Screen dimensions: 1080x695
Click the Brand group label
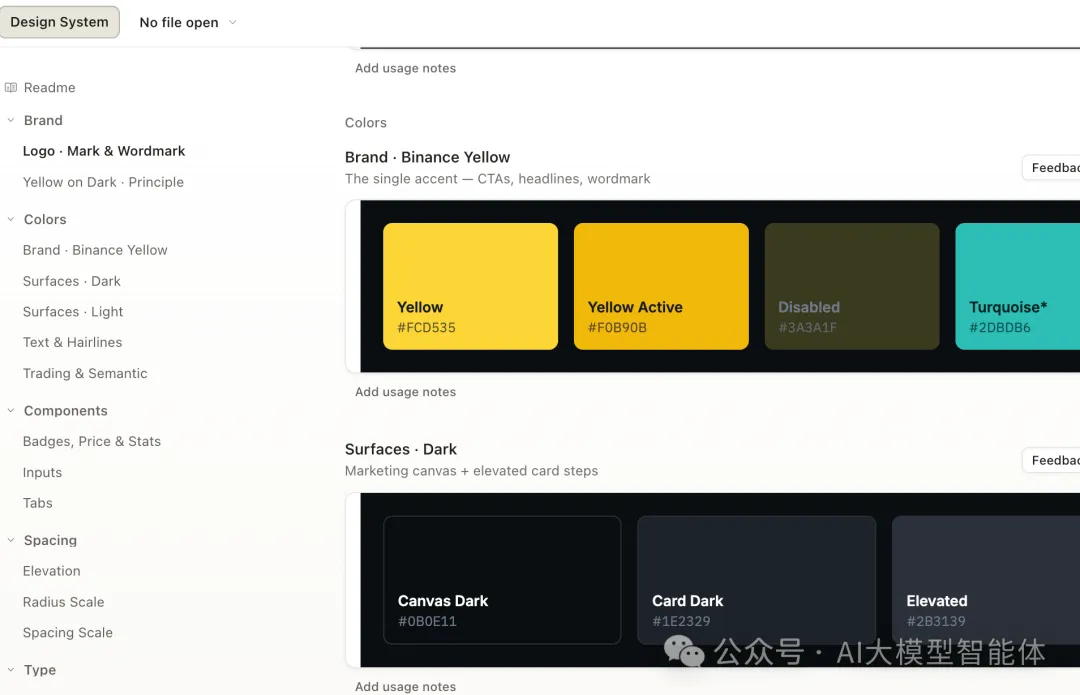(43, 121)
